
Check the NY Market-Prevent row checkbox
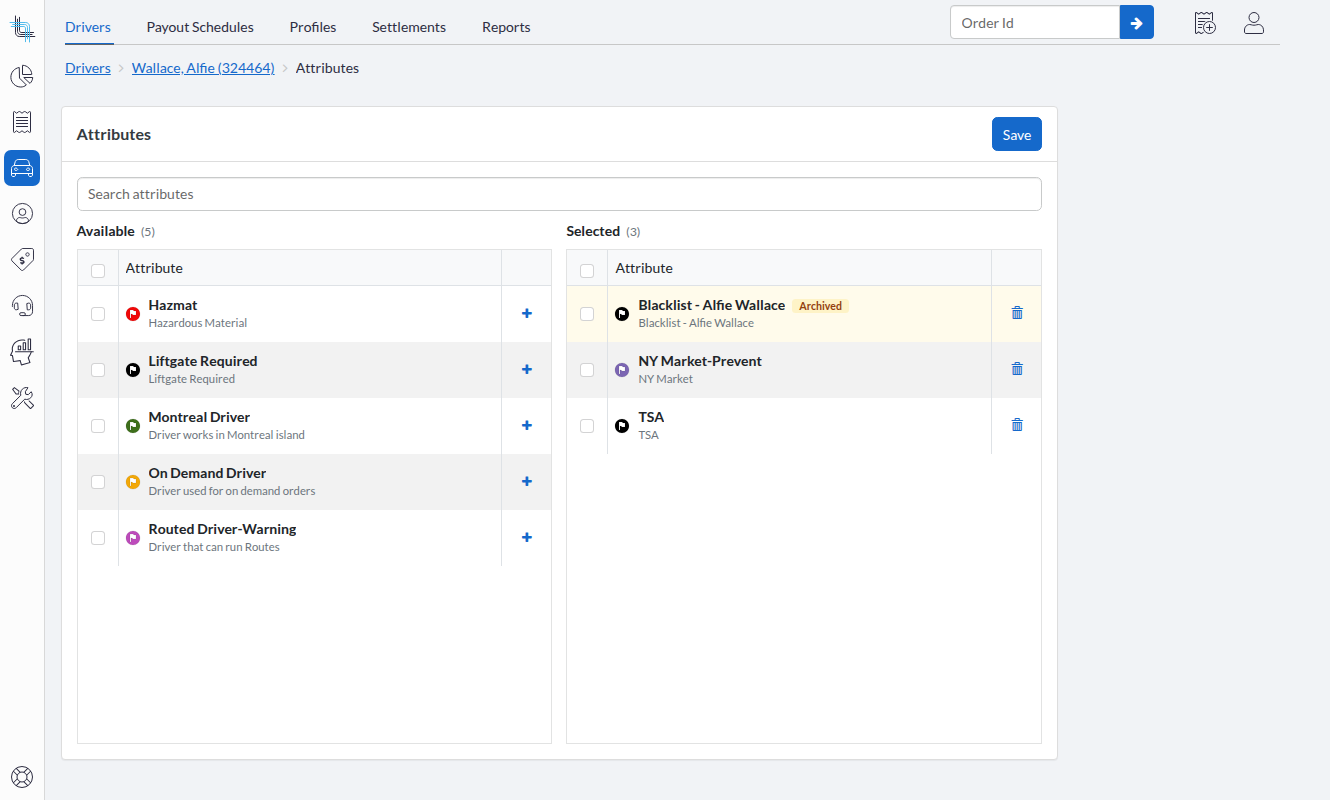click(587, 370)
